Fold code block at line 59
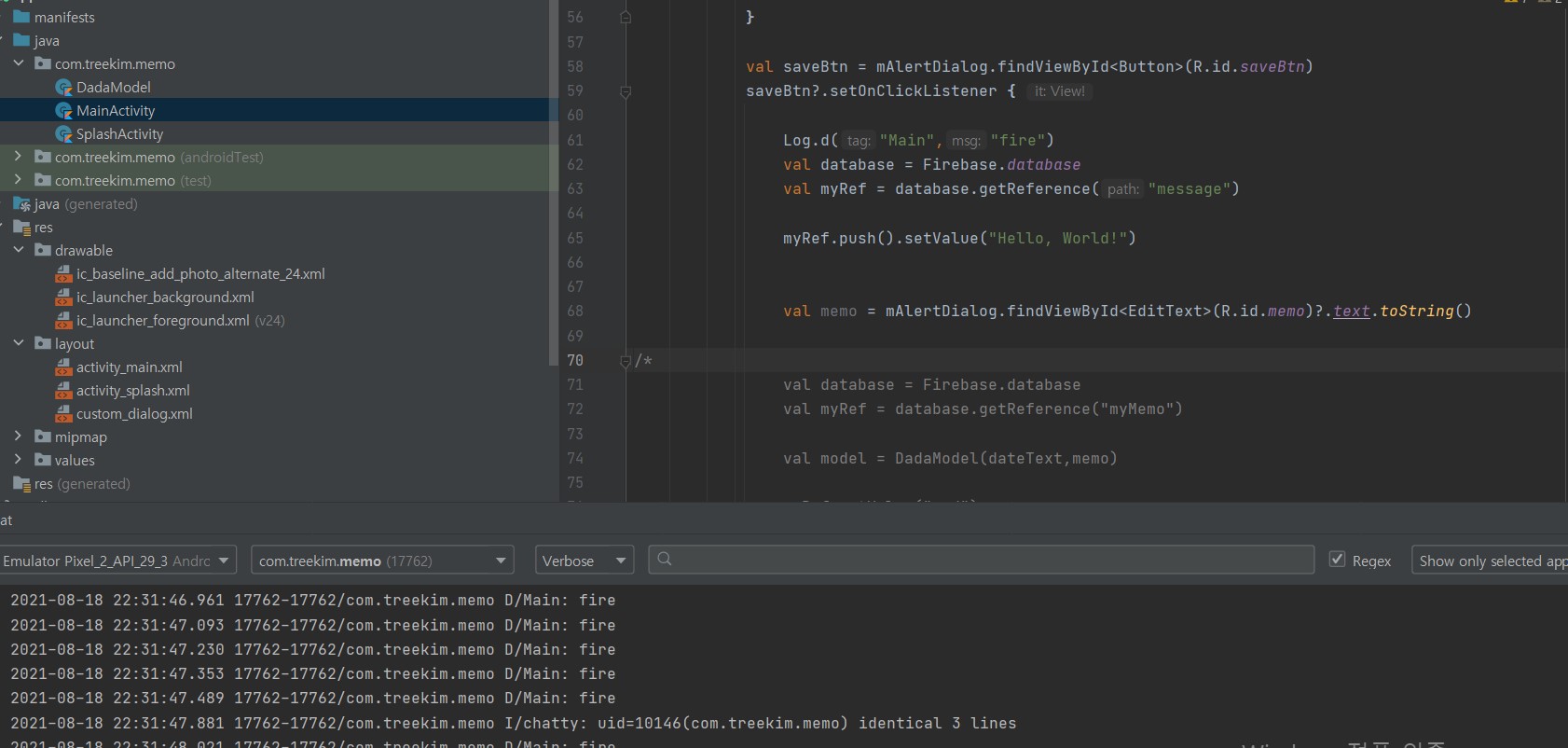Viewport: 1568px width, 748px height. 626,91
